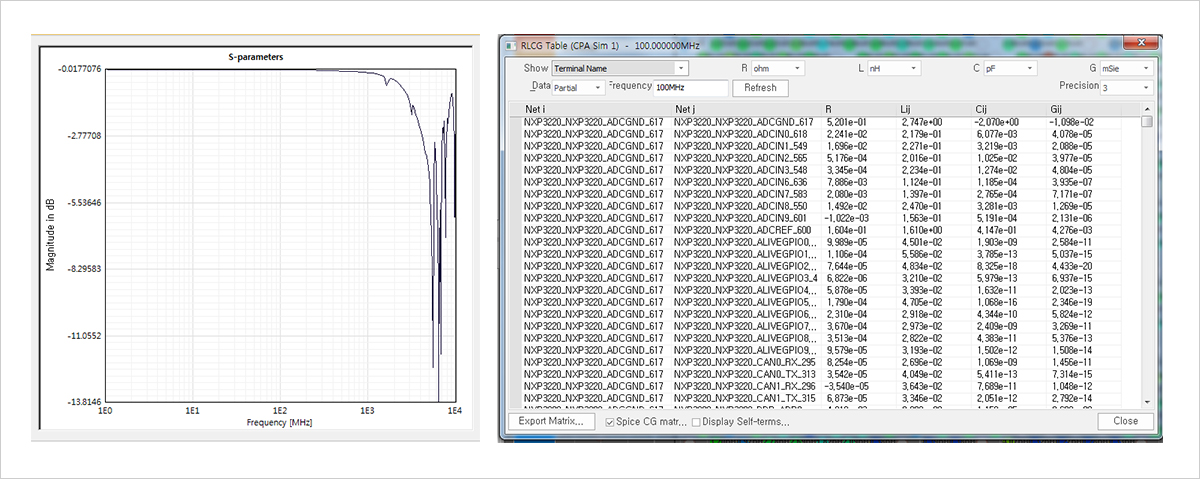The image size is (1200, 479).
Task: Click the Frequency [MHz] axis label
Action: point(280,423)
